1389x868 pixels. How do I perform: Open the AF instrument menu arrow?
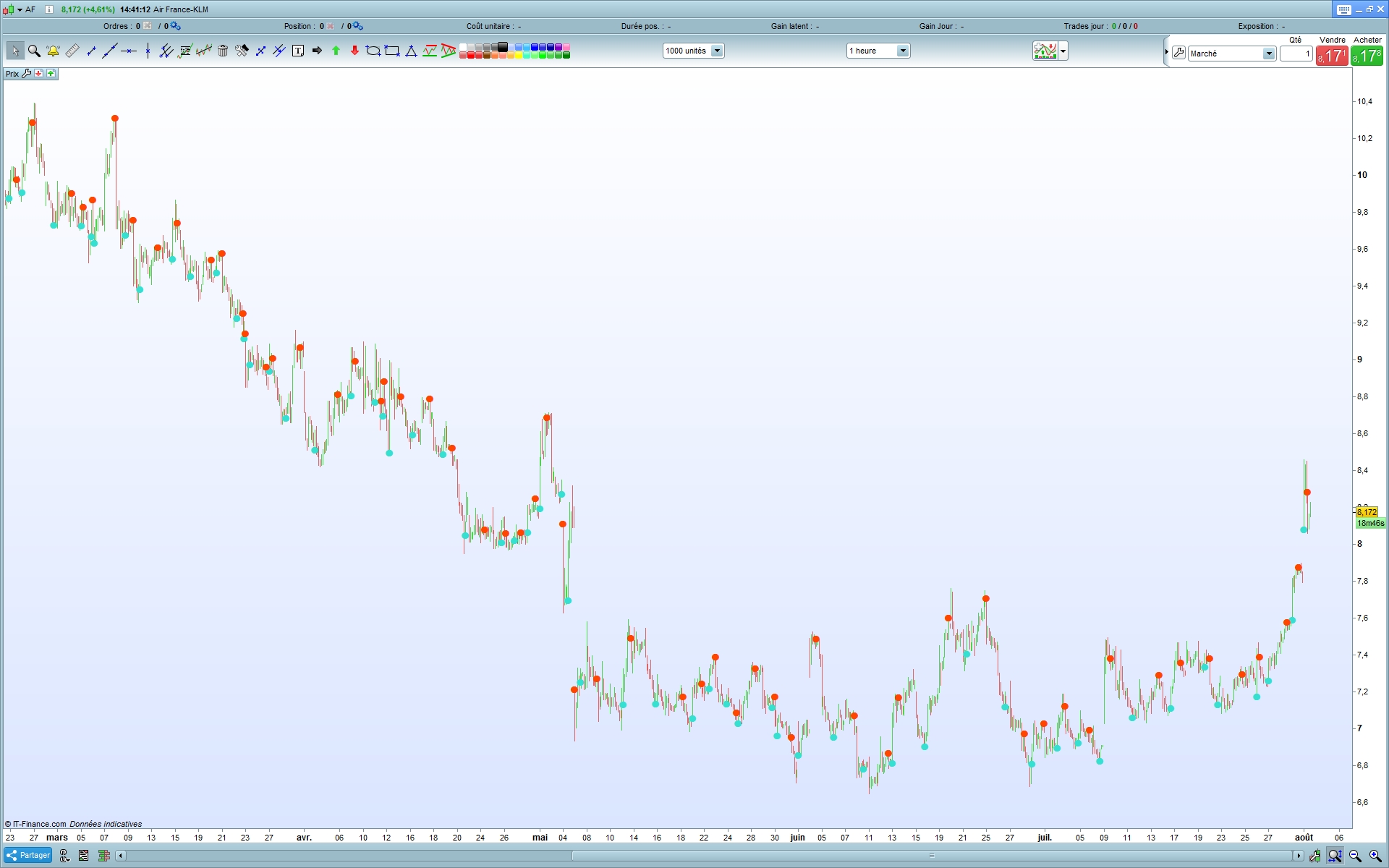20,9
